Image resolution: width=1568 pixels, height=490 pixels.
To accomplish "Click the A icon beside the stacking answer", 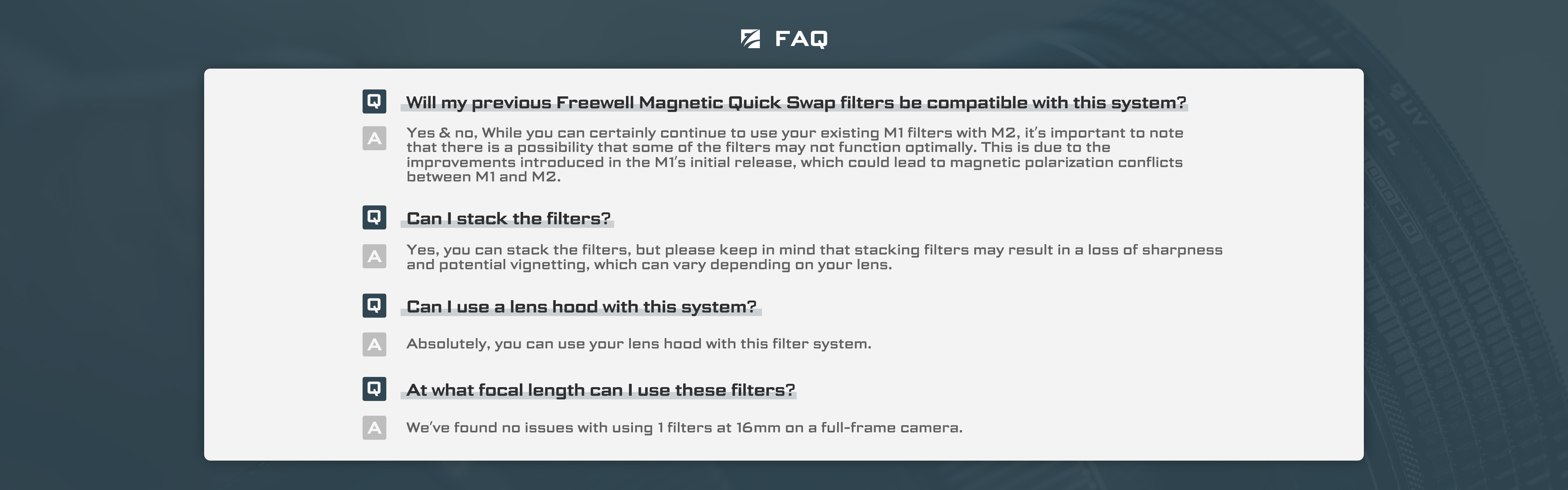I will tap(374, 256).
